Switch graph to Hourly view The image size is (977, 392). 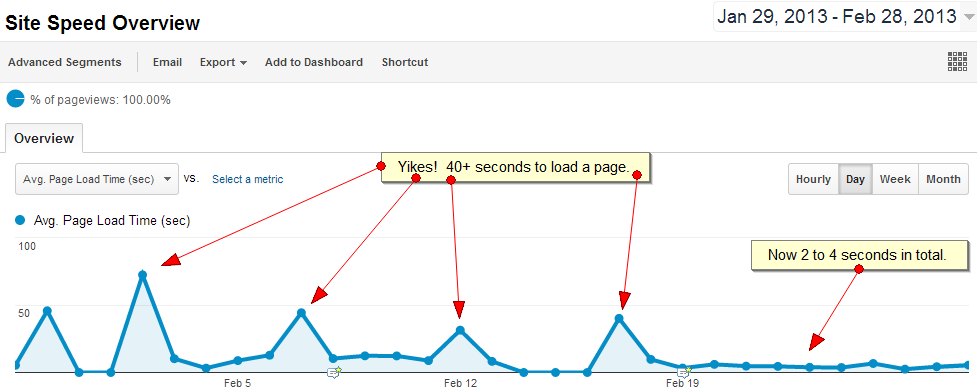click(813, 179)
